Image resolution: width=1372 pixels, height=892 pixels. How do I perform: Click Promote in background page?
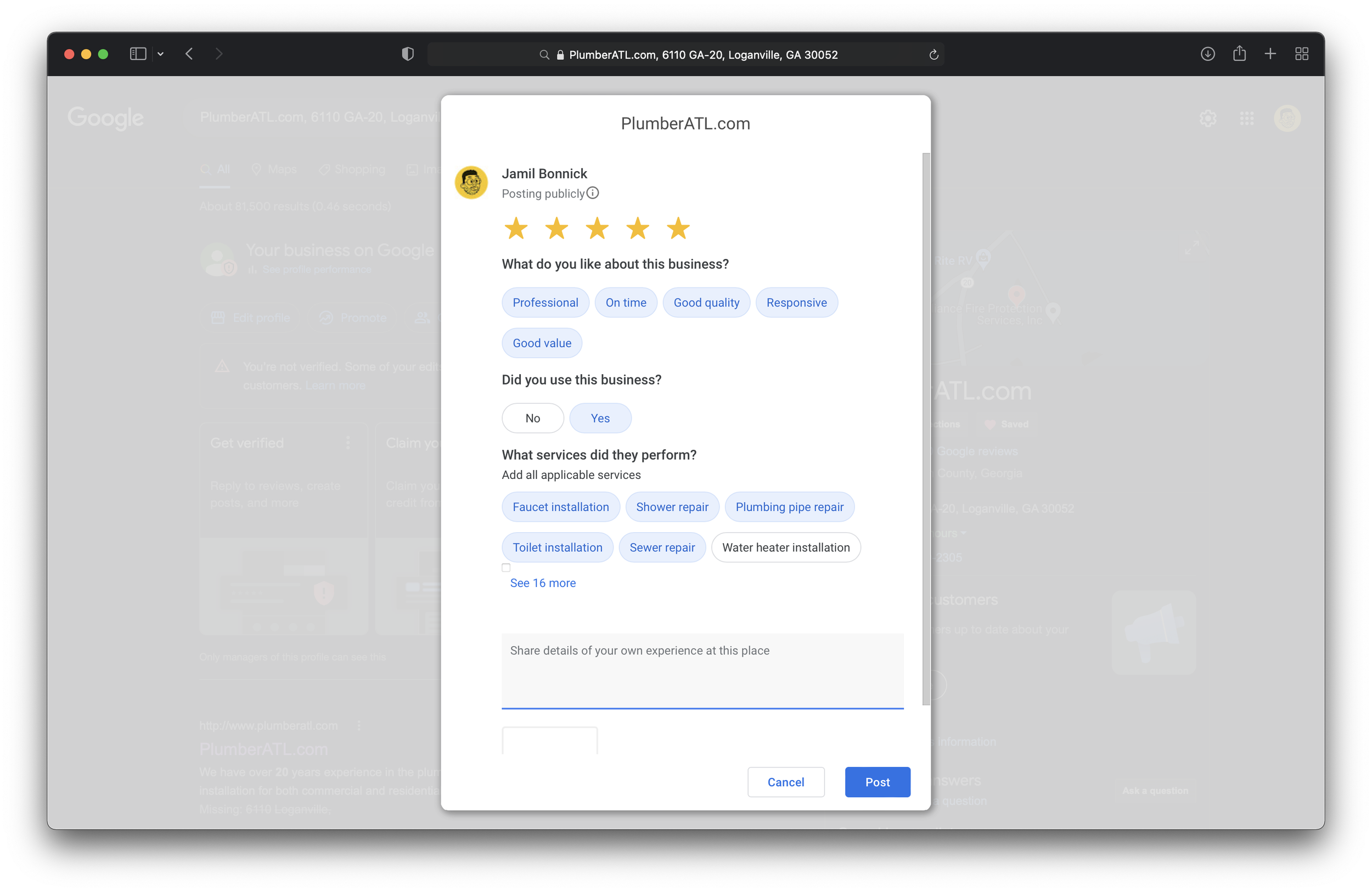(353, 318)
